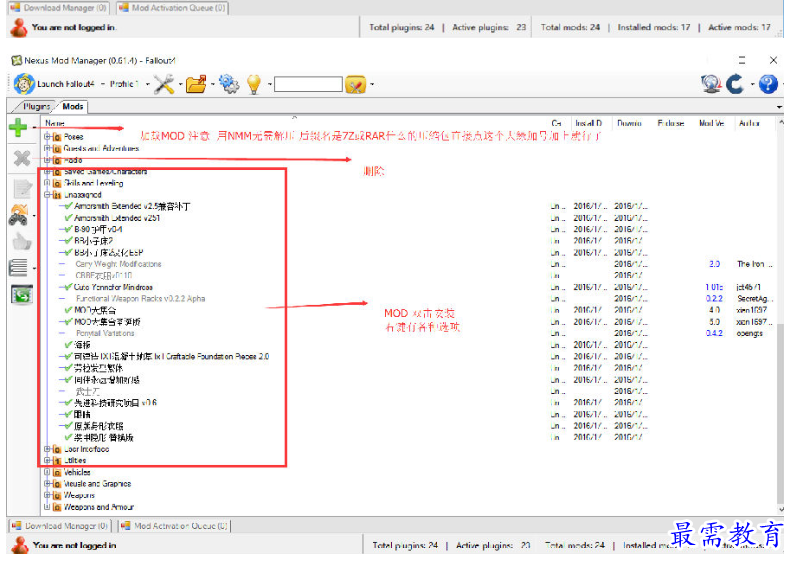This screenshot has height=566, width=792.
Task: Open version link 2.0 for Carry Weight Modifications
Action: [714, 264]
